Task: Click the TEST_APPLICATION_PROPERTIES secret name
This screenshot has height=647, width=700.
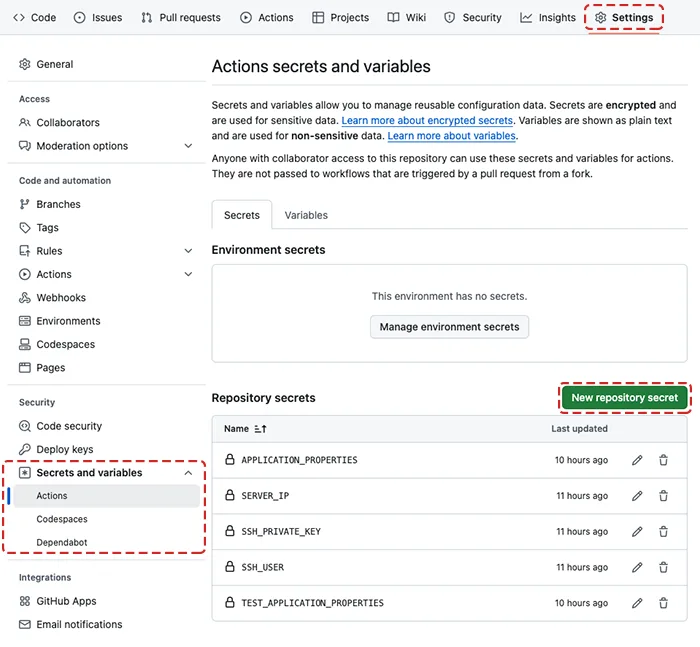Action: (312, 603)
